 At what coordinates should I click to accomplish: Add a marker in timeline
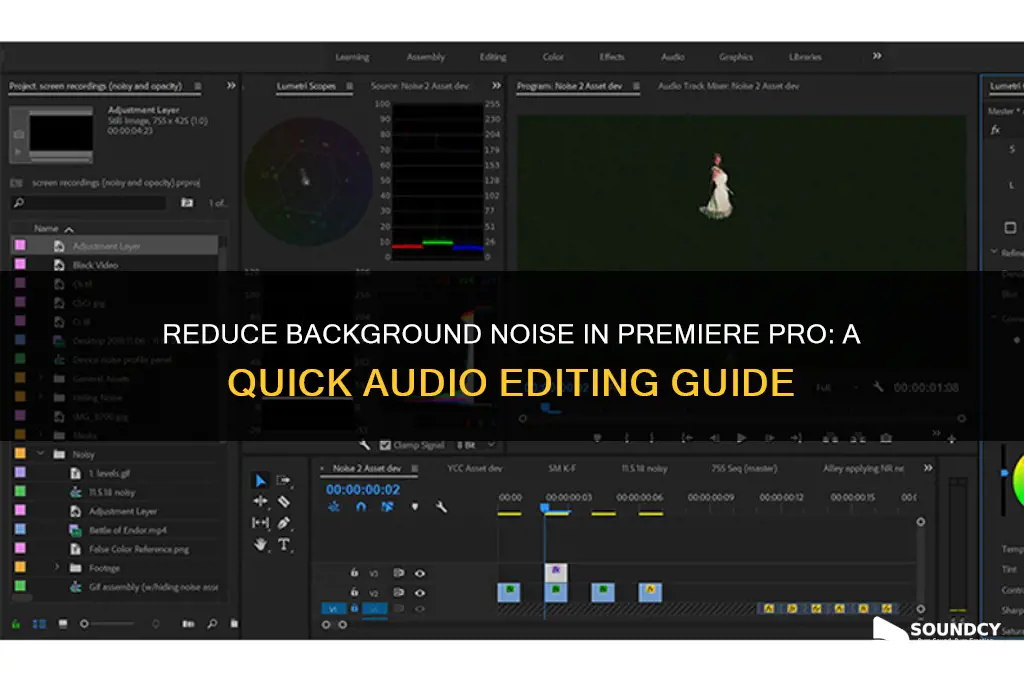click(x=415, y=506)
